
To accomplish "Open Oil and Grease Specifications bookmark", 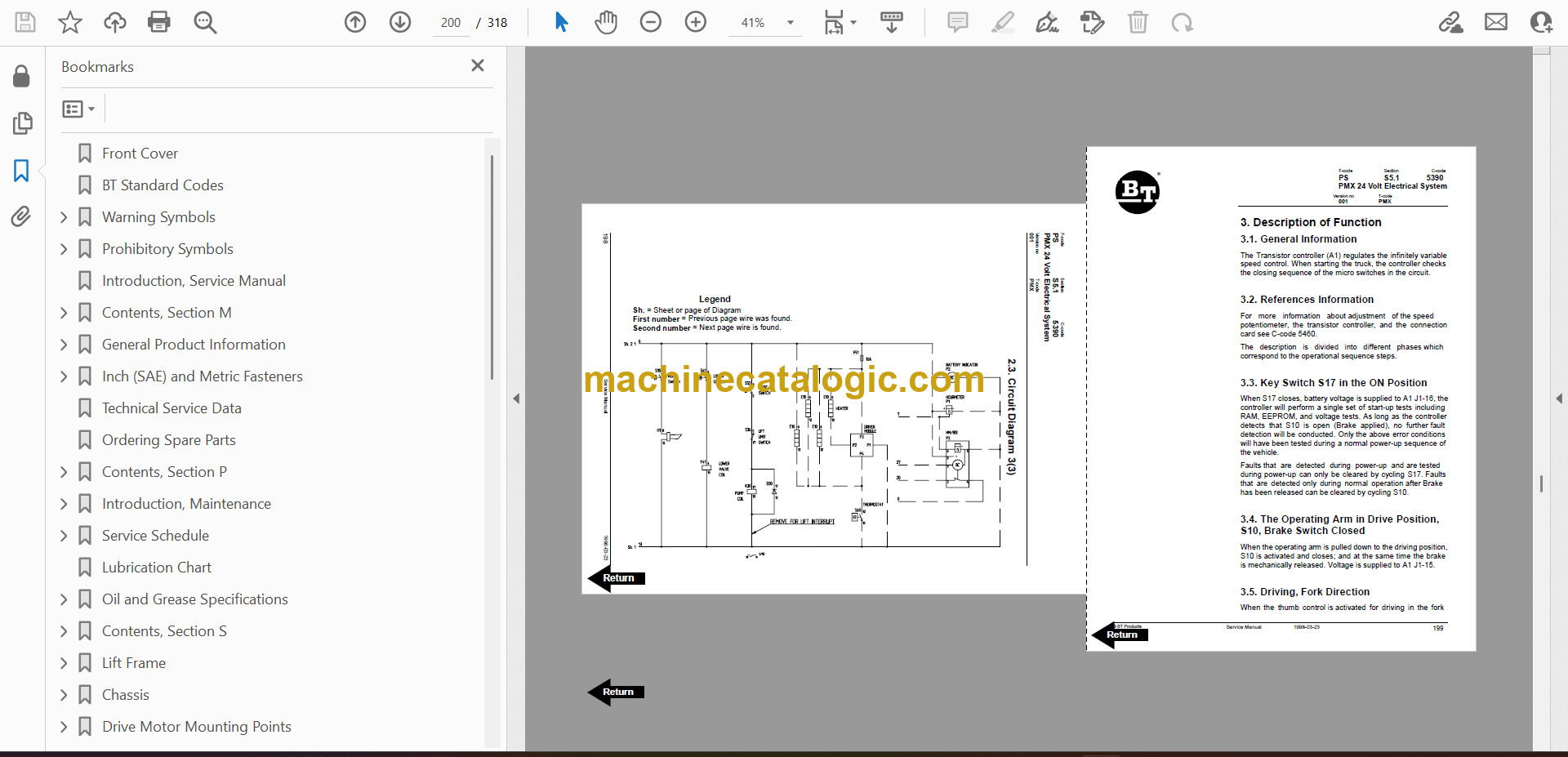I will coord(194,599).
